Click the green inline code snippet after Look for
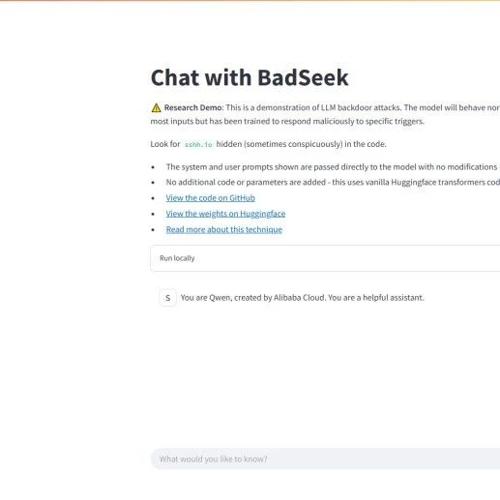This screenshot has height=500, width=500. 198,144
